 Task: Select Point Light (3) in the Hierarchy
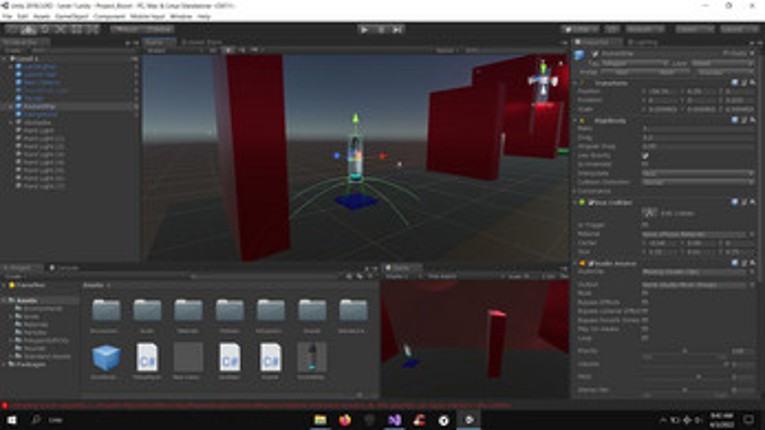(x=44, y=154)
